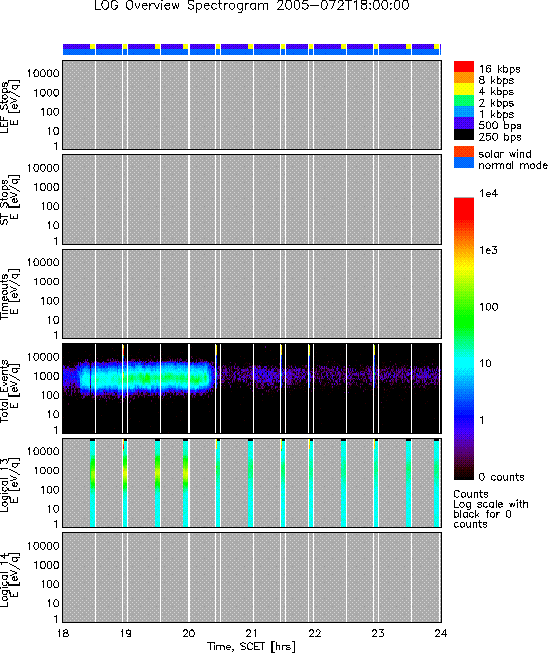Click the 'Time, SCET [hrs]' axis label

252,647
